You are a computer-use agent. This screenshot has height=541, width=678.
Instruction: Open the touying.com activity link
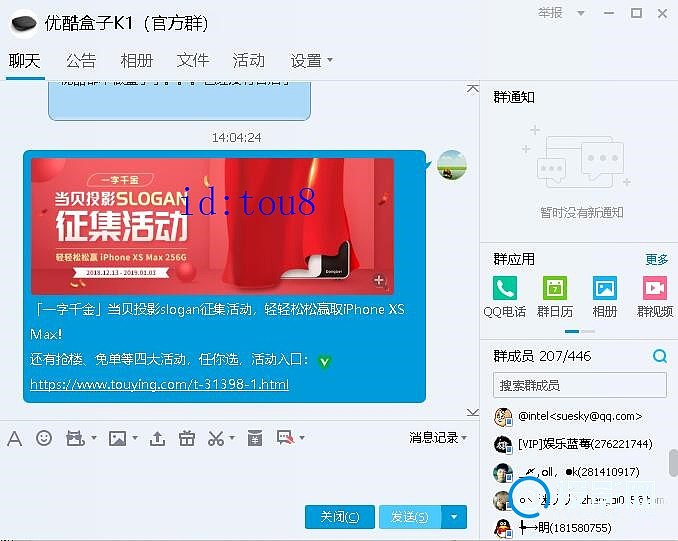pos(160,384)
